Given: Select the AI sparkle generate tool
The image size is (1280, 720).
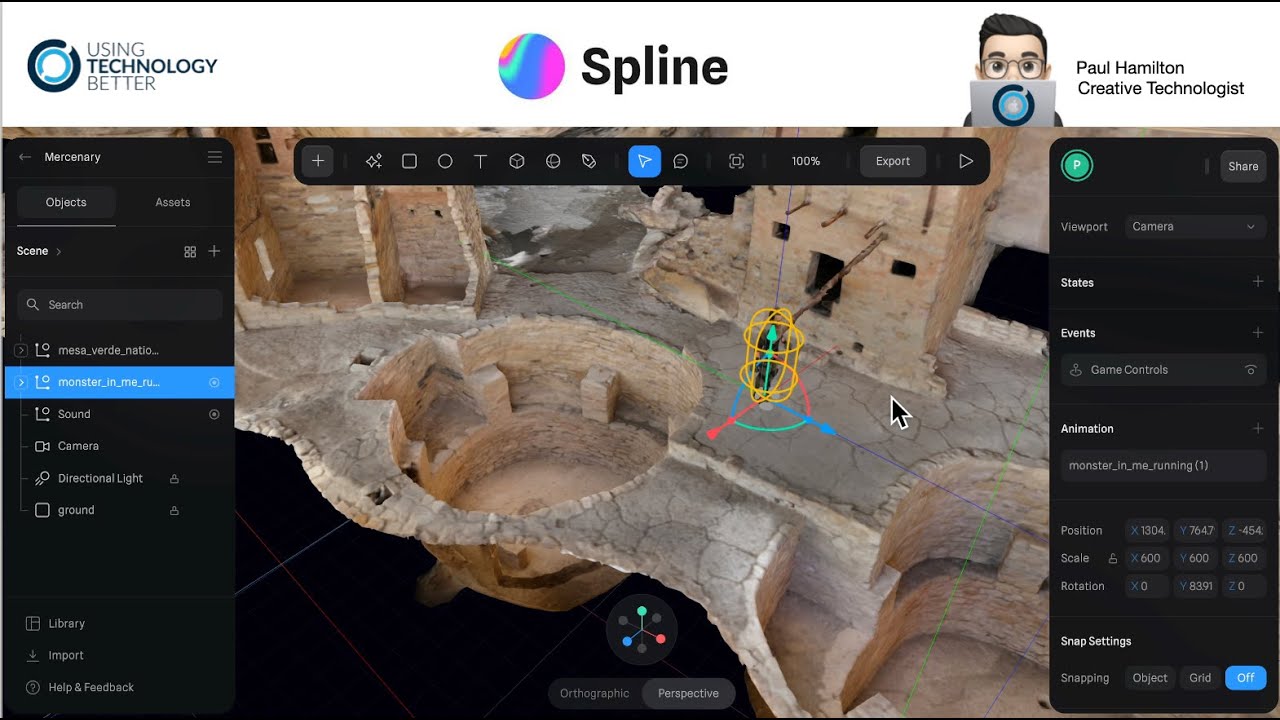Looking at the screenshot, I should coord(374,161).
